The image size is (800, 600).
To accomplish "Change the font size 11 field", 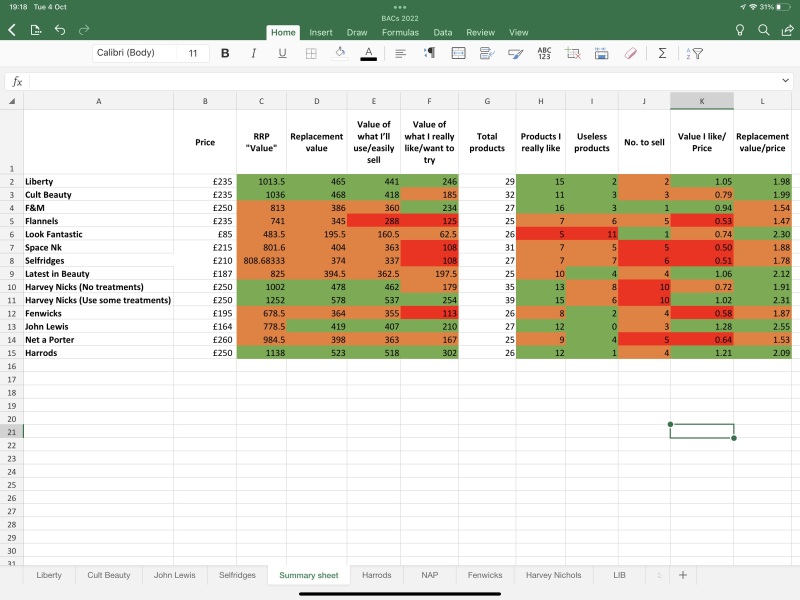I will pyautogui.click(x=193, y=53).
